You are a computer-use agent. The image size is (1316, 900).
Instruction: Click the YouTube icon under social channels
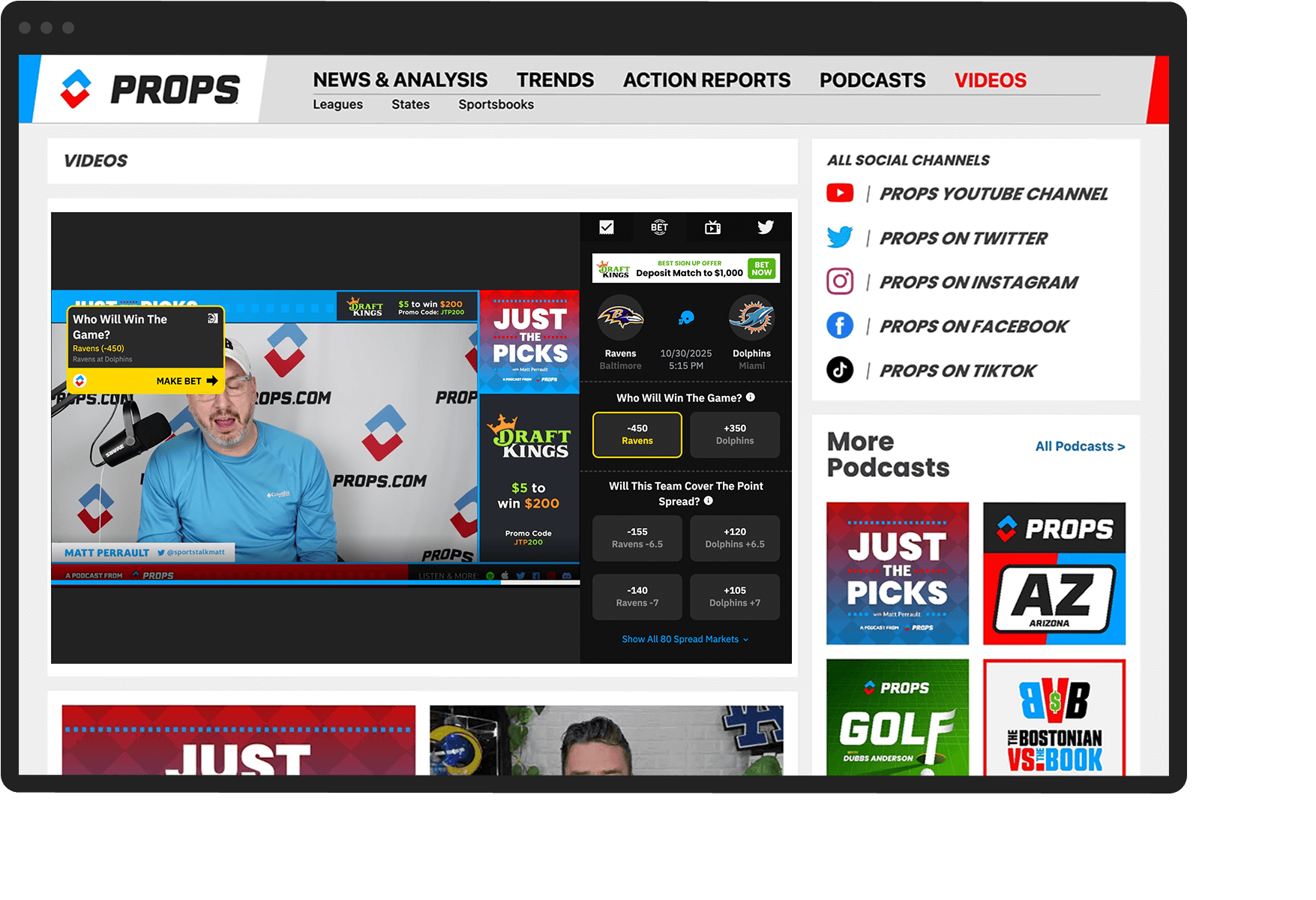pyautogui.click(x=840, y=193)
